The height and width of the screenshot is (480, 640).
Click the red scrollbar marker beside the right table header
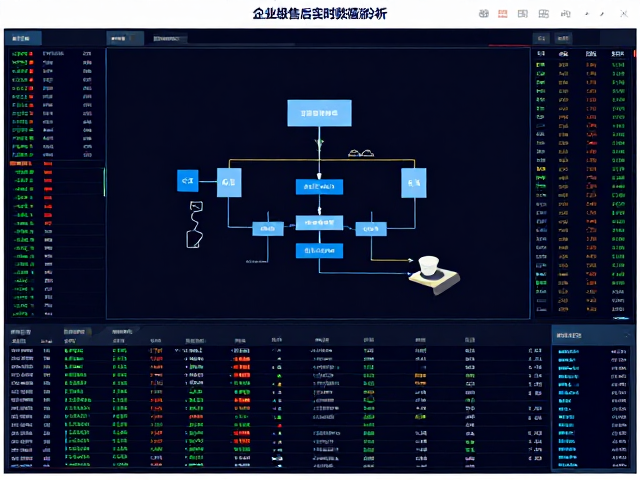pos(634,53)
